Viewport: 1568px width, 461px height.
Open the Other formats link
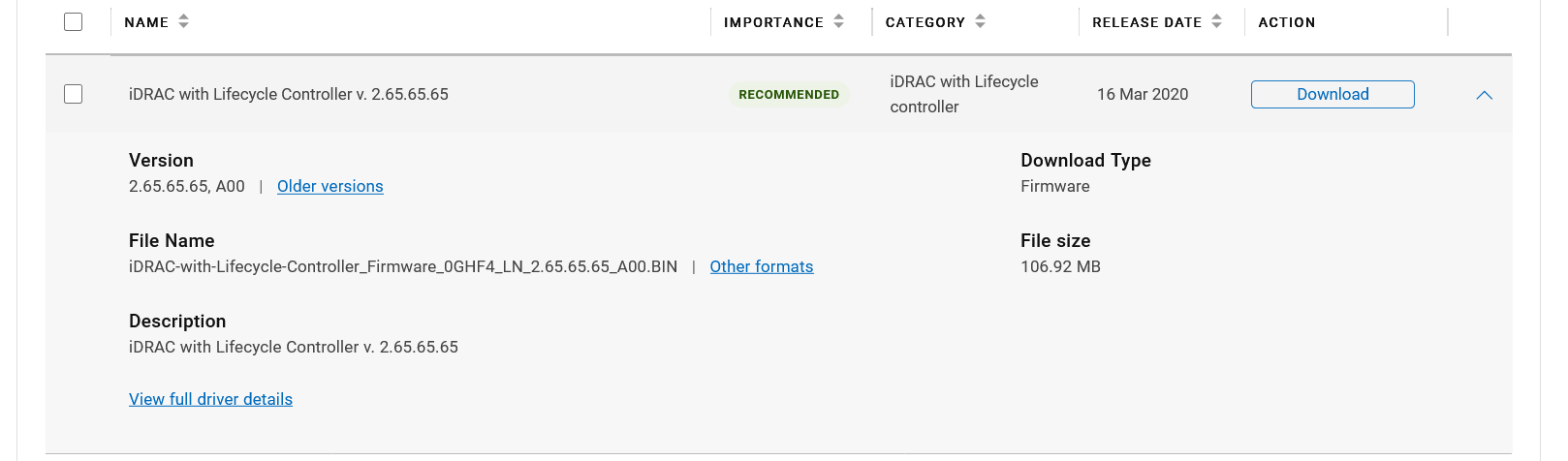click(x=762, y=266)
